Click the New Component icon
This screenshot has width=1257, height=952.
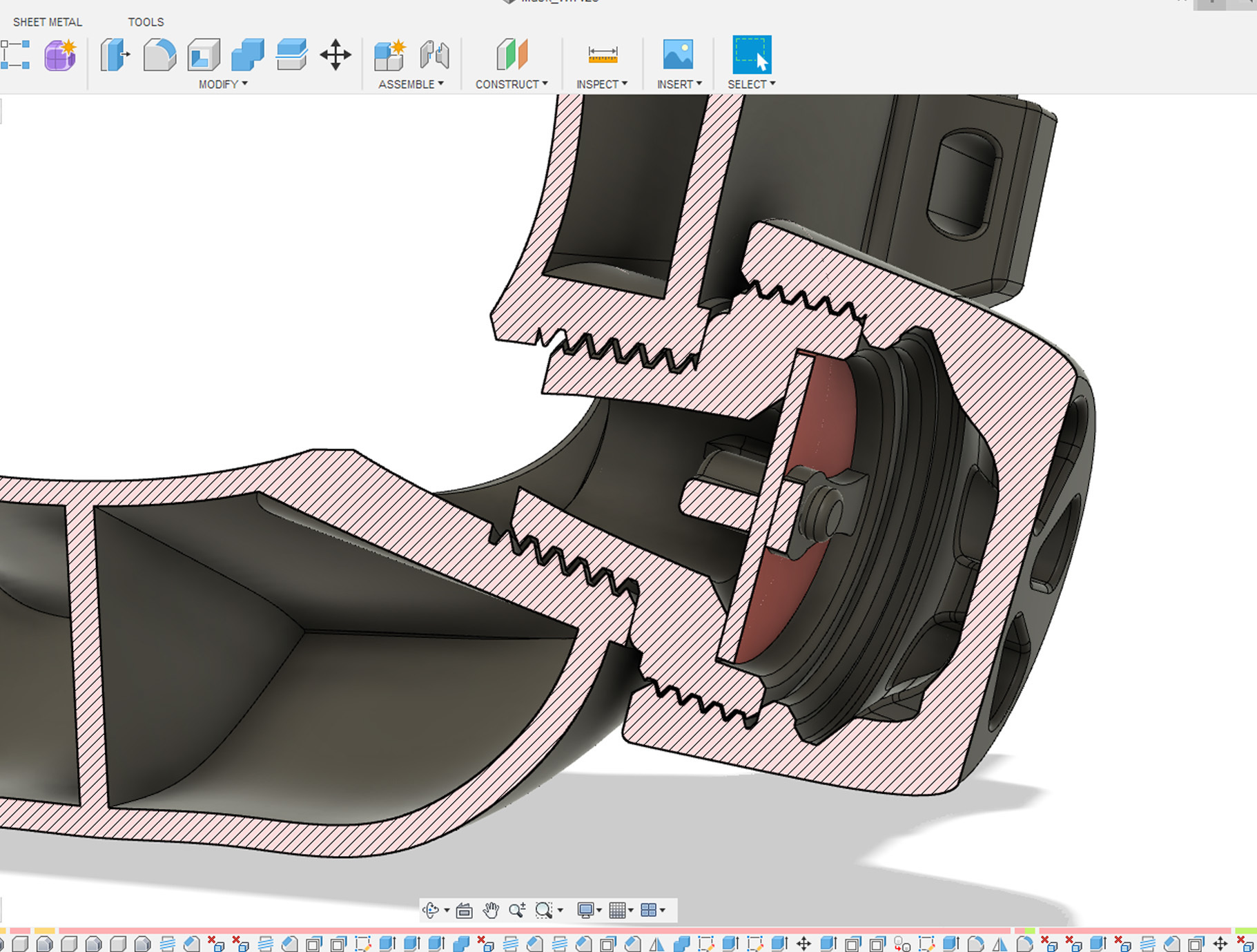(x=389, y=55)
